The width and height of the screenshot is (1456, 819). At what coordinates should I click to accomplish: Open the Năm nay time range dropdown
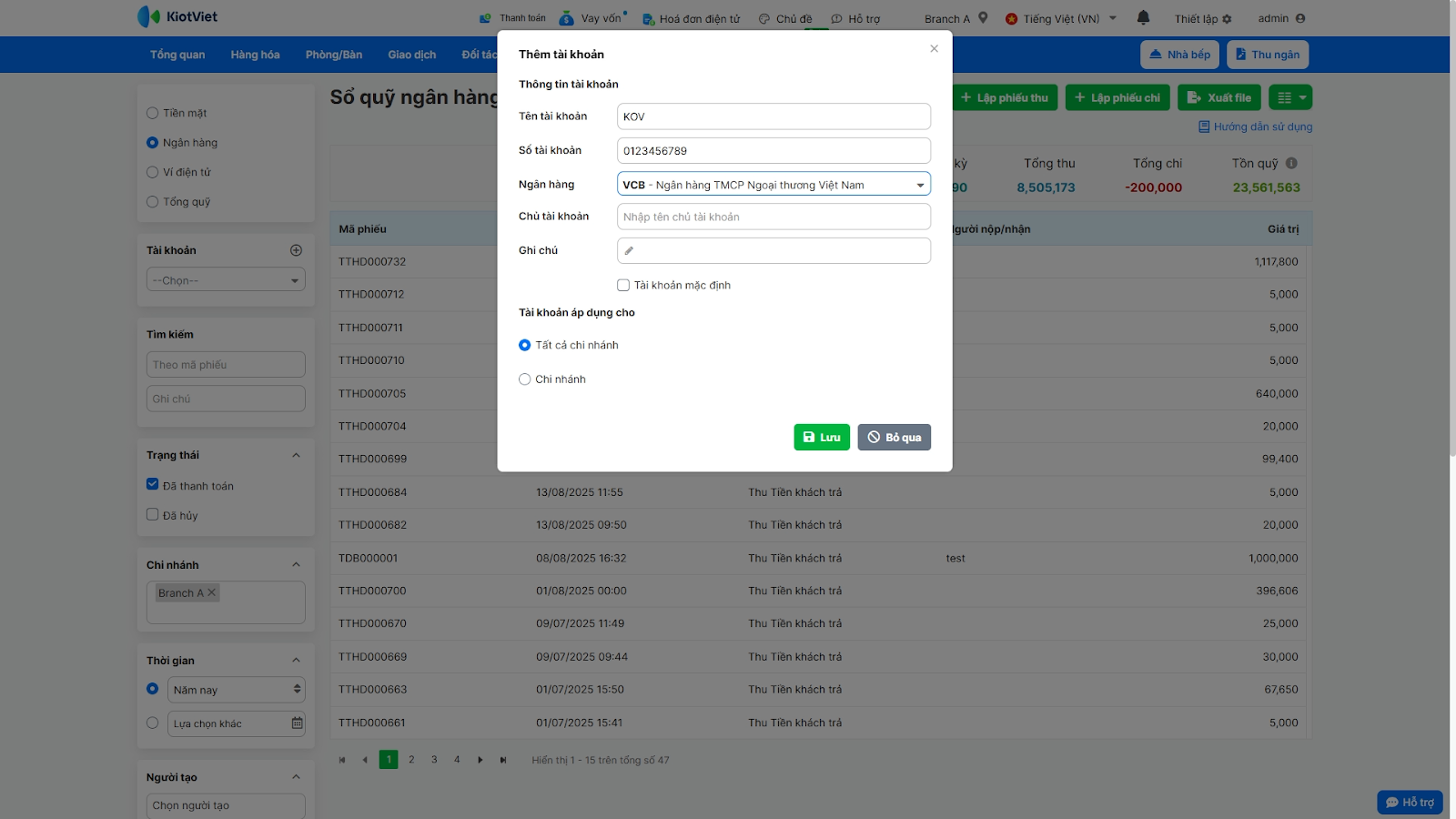[x=237, y=690]
